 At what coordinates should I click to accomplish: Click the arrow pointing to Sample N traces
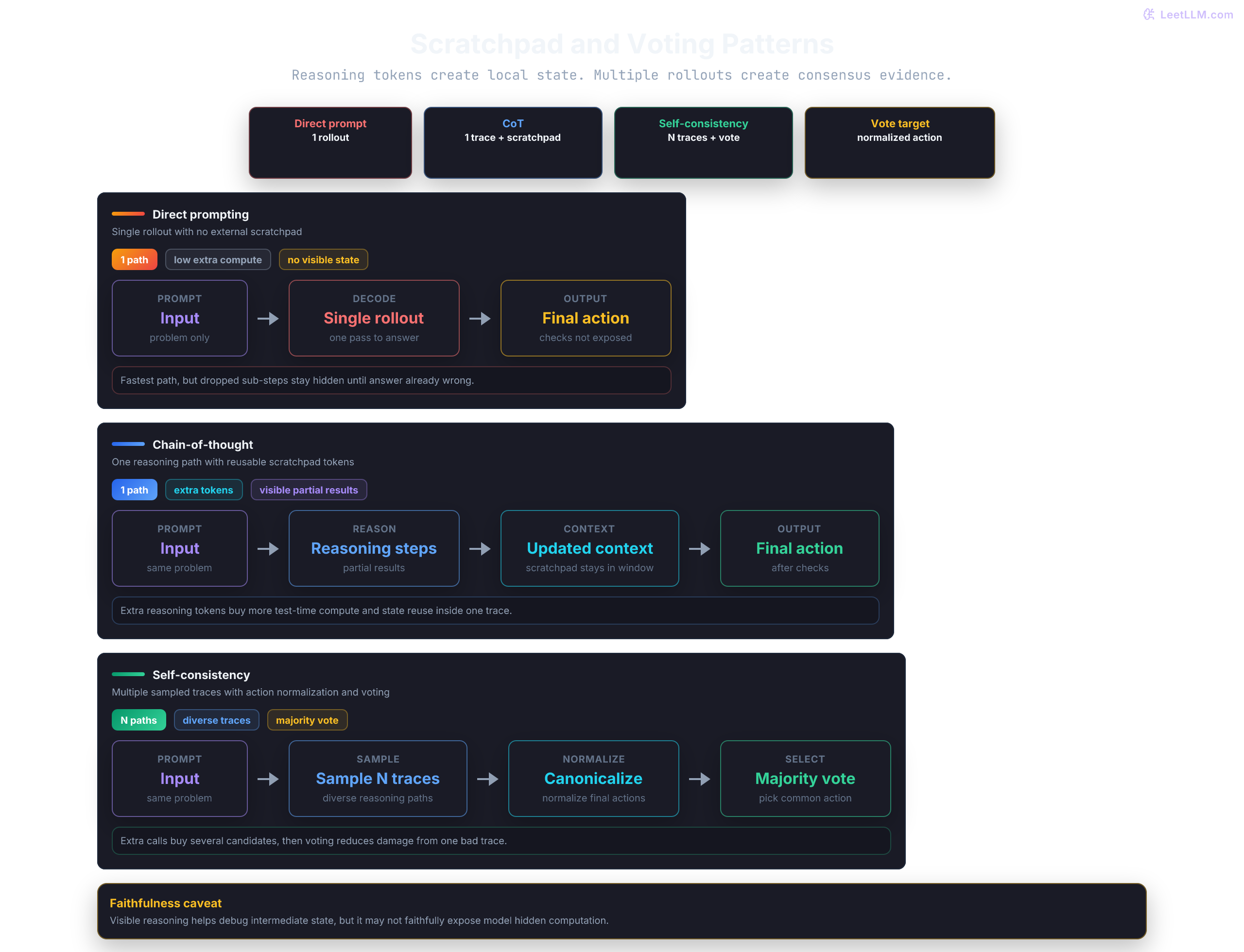[x=268, y=779]
